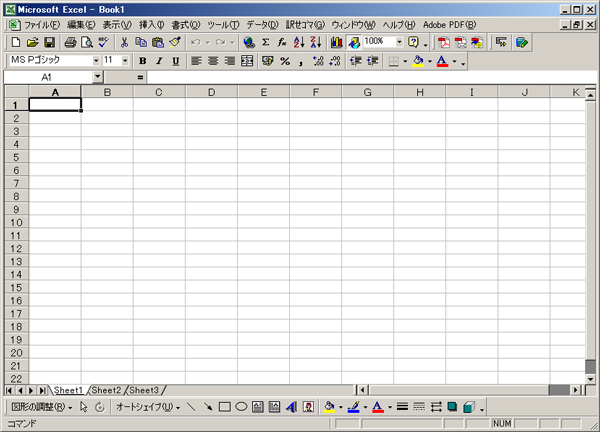
Task: Apply percent style
Action: tap(285, 61)
